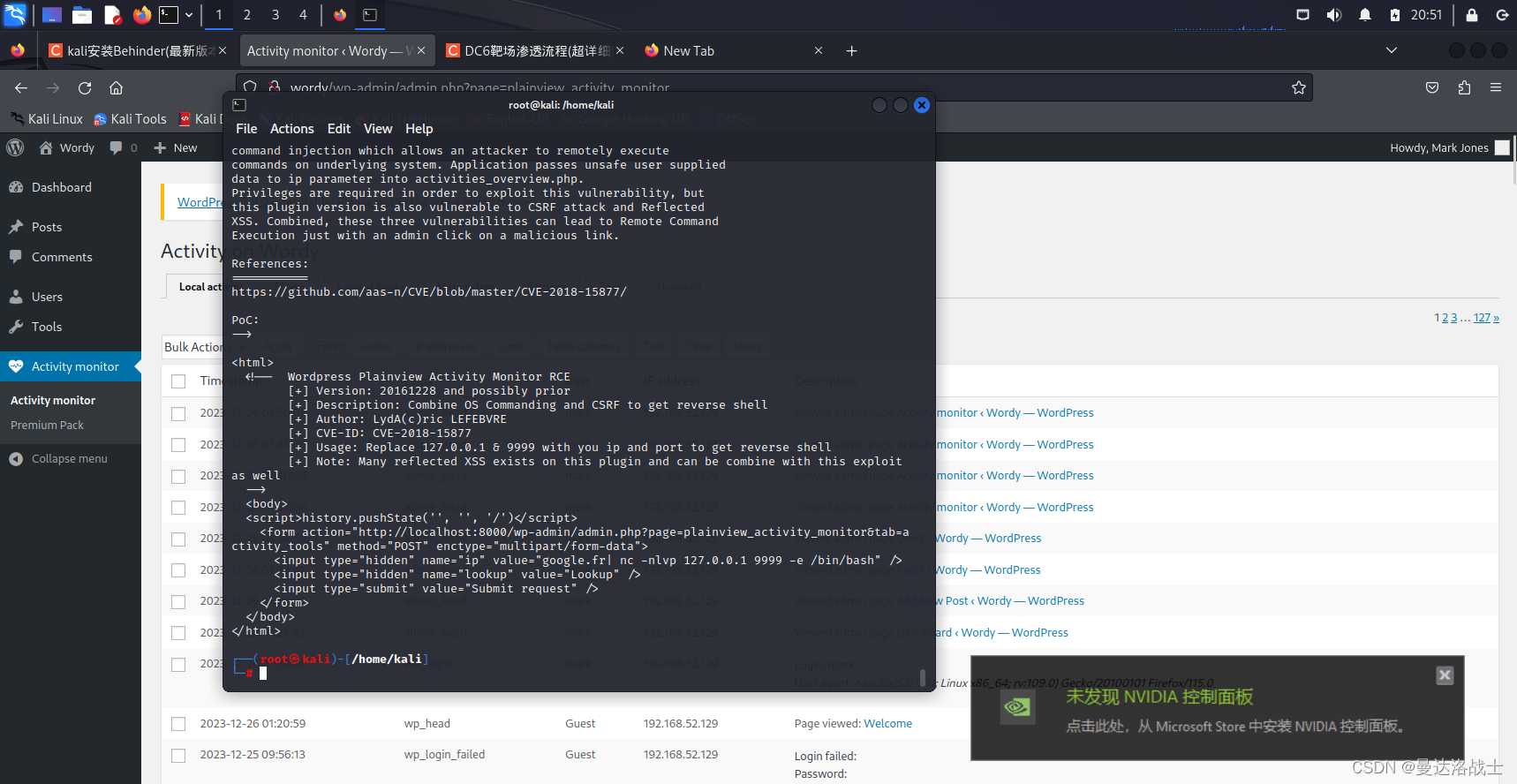Close the New Tab browser tab
This screenshot has width=1517, height=784.
819,51
